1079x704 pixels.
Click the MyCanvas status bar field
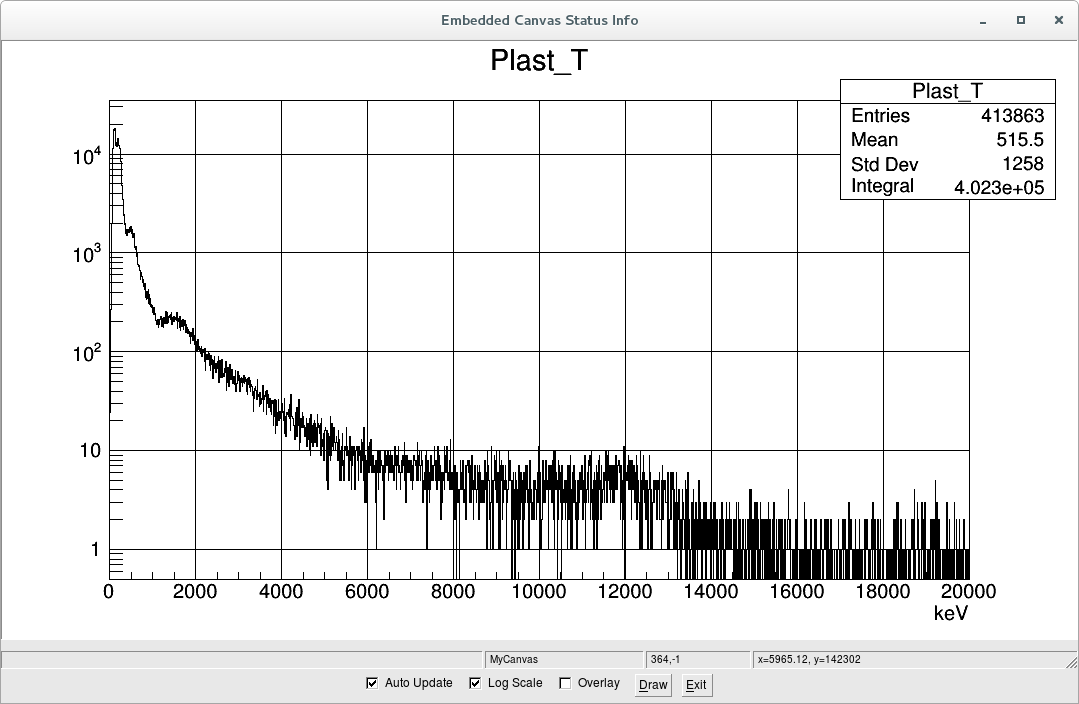tap(563, 660)
